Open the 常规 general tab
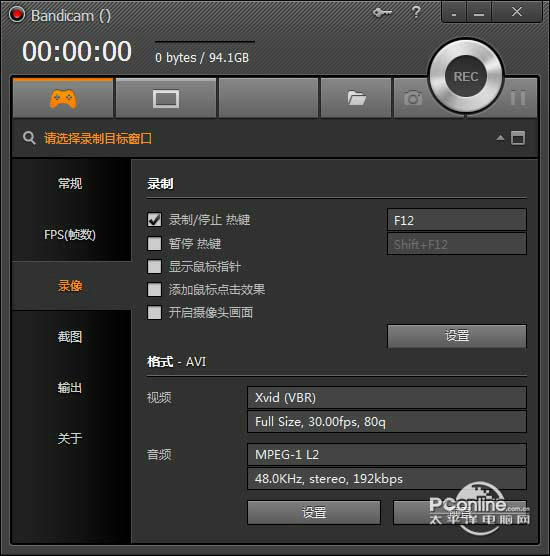550x556 pixels. point(70,184)
